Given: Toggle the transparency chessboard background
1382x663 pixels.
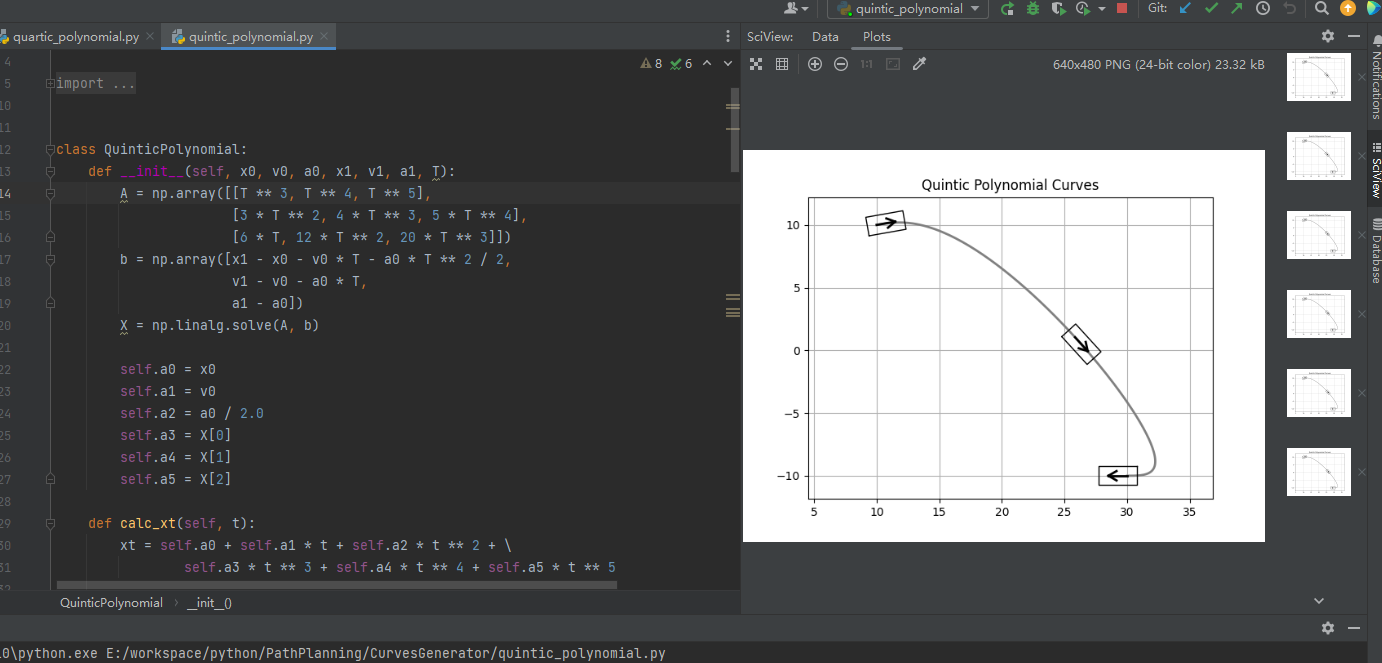Looking at the screenshot, I should pyautogui.click(x=756, y=64).
